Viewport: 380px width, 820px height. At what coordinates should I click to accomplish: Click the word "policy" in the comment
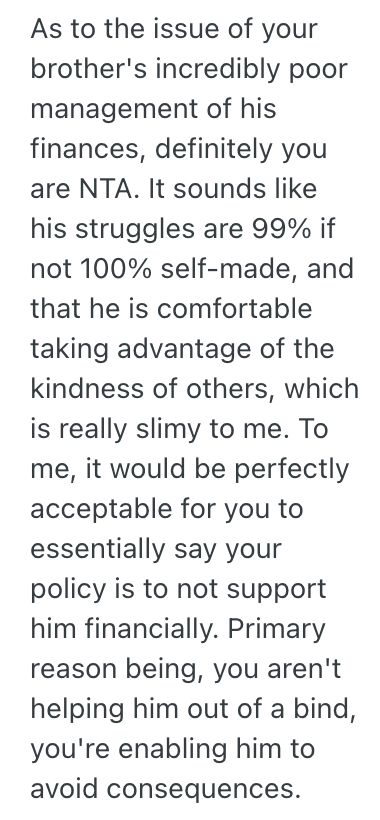pyautogui.click(x=67, y=591)
